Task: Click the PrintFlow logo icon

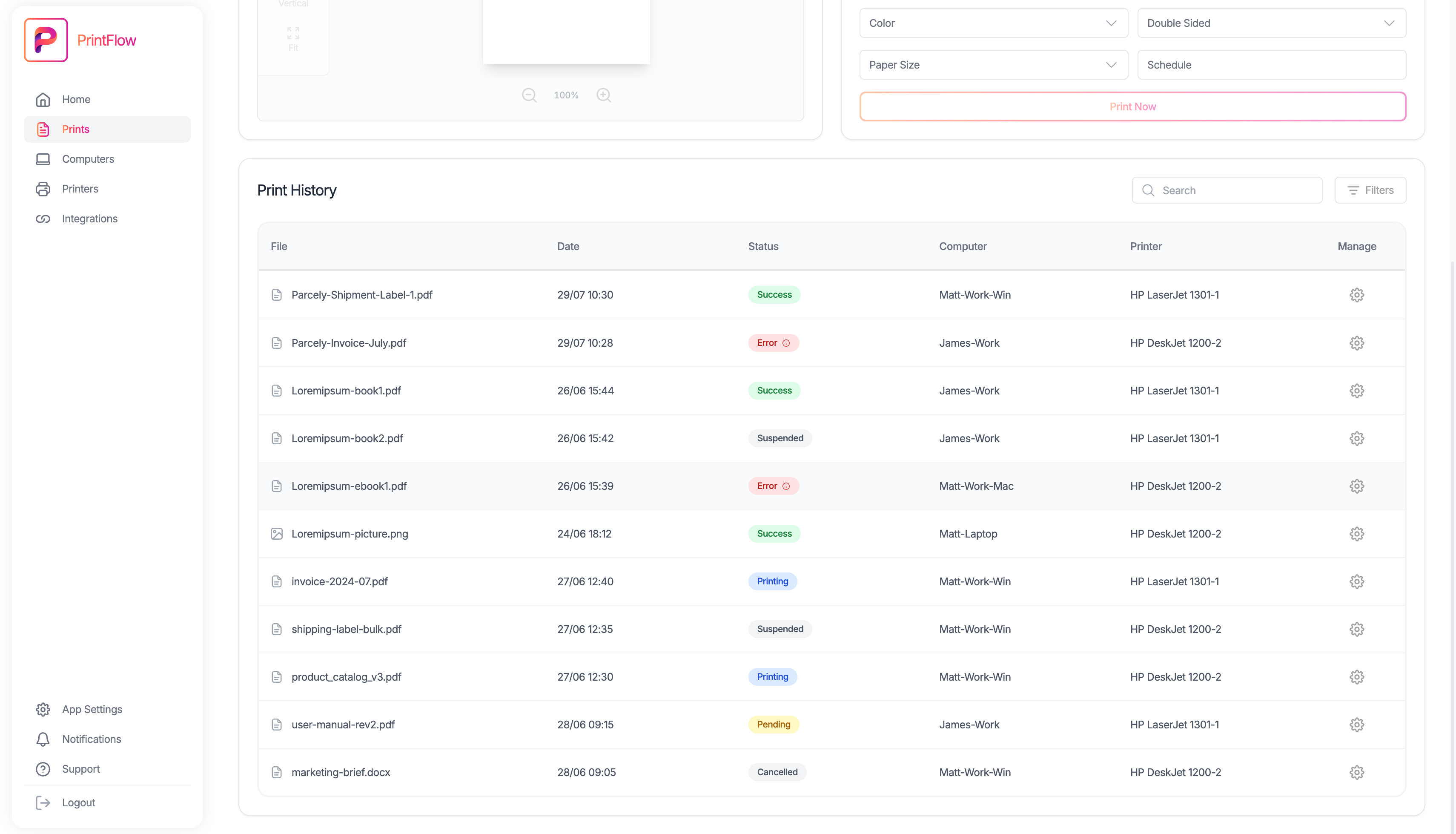Action: pos(46,40)
